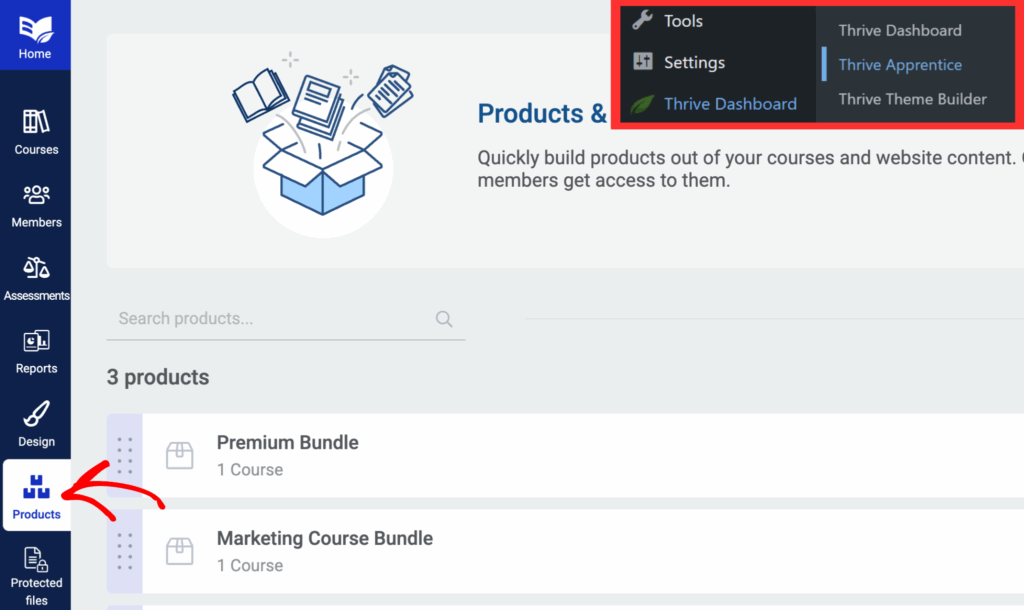The height and width of the screenshot is (610, 1024).
Task: Grab the Marketing Course Bundle drag handle
Action: 125,551
